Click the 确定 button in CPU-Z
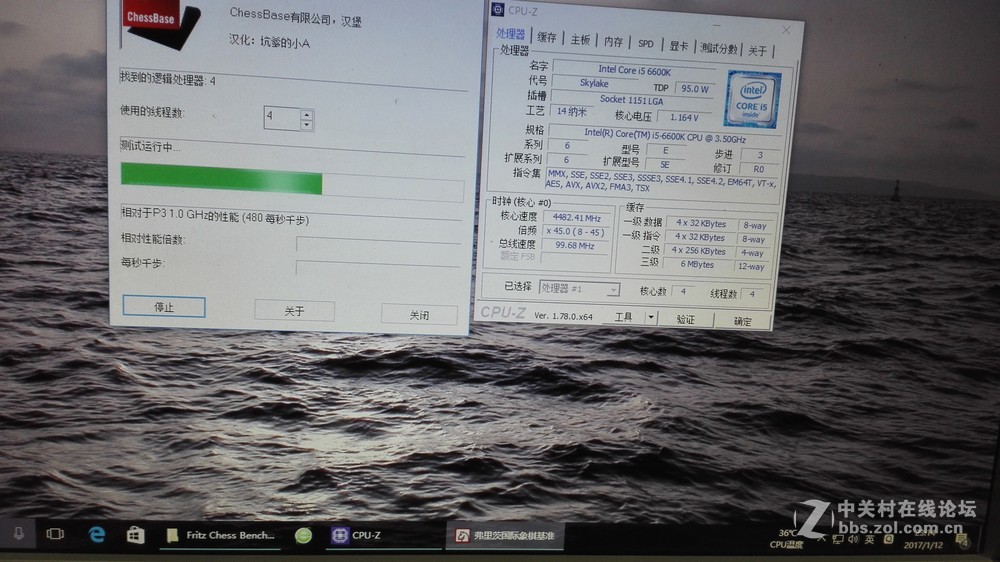This screenshot has height=562, width=1000. pos(742,321)
